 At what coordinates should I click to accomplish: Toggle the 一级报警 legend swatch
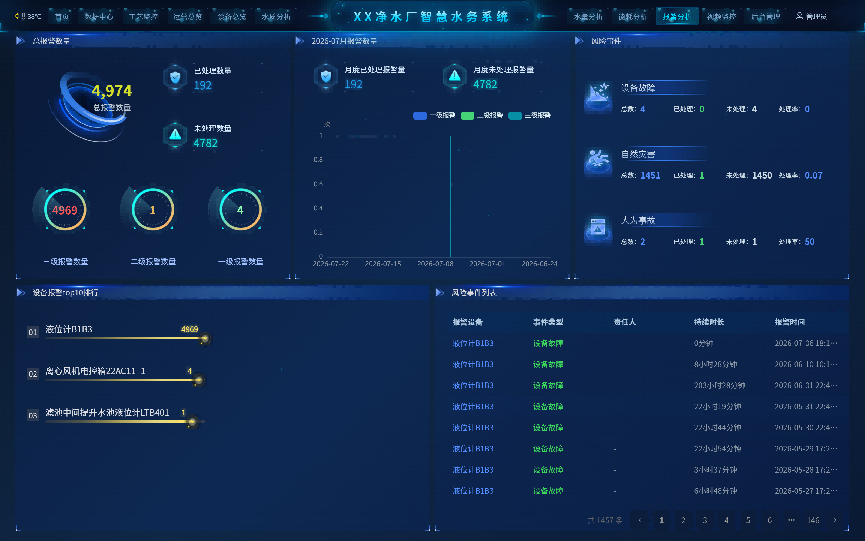tap(420, 115)
